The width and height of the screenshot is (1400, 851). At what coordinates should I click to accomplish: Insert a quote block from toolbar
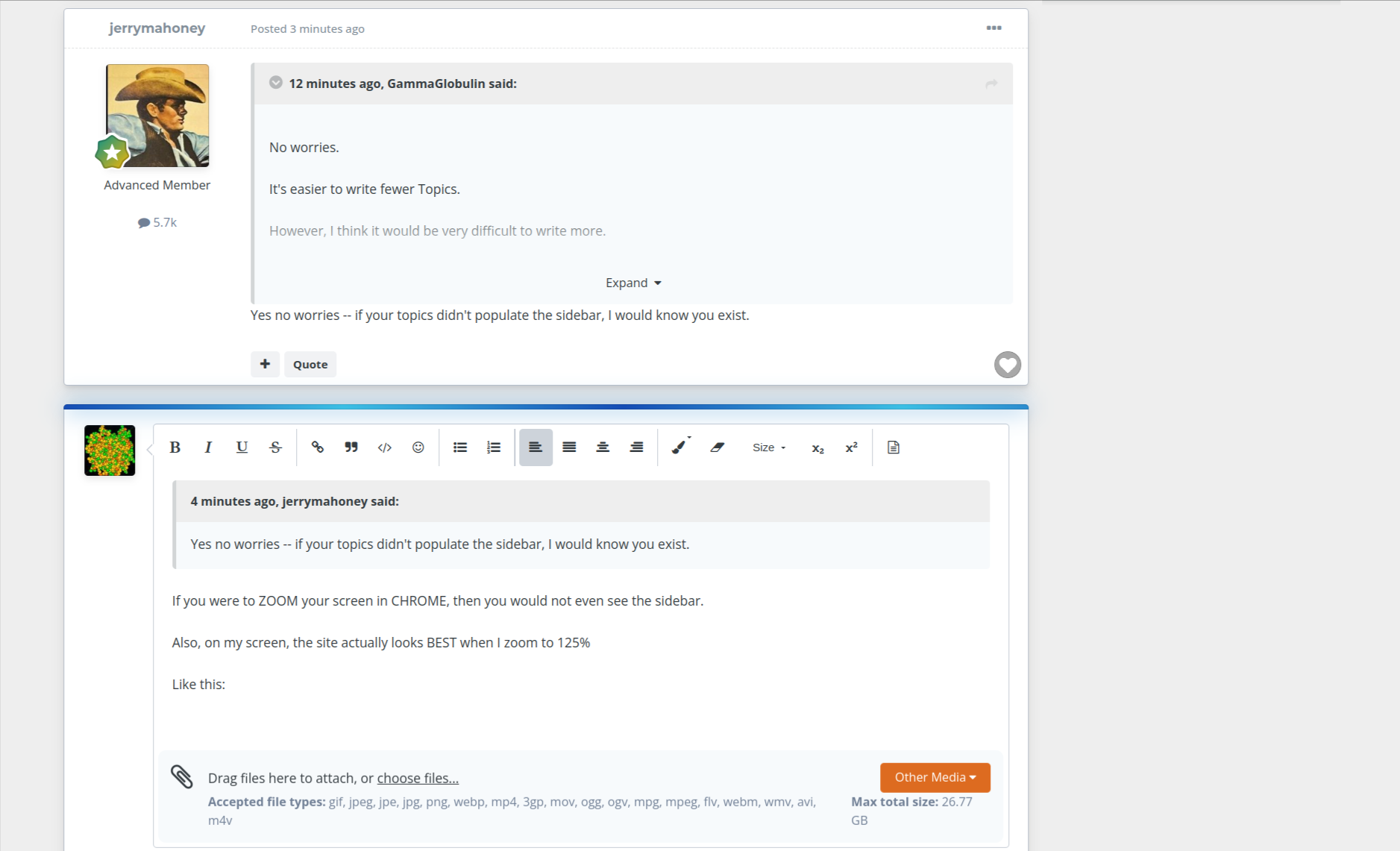(351, 448)
